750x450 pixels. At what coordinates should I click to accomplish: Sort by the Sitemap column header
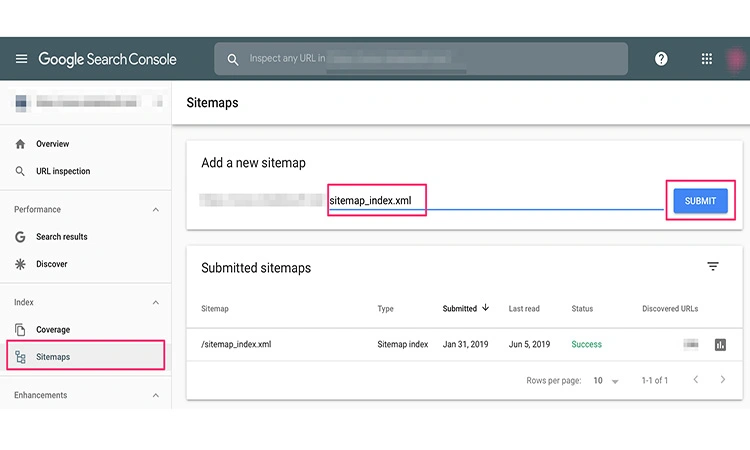[215, 309]
